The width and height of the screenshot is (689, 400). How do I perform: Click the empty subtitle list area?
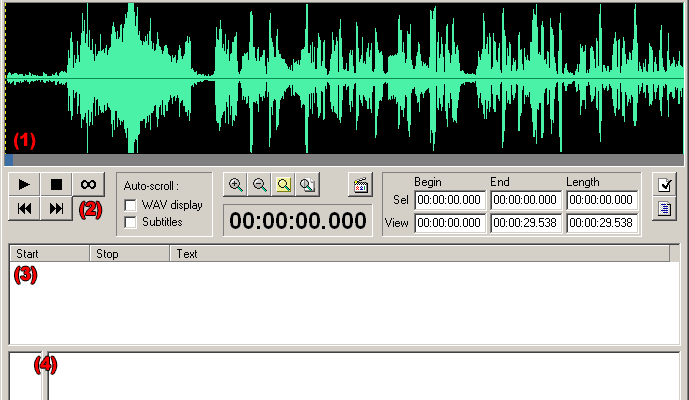click(x=344, y=303)
